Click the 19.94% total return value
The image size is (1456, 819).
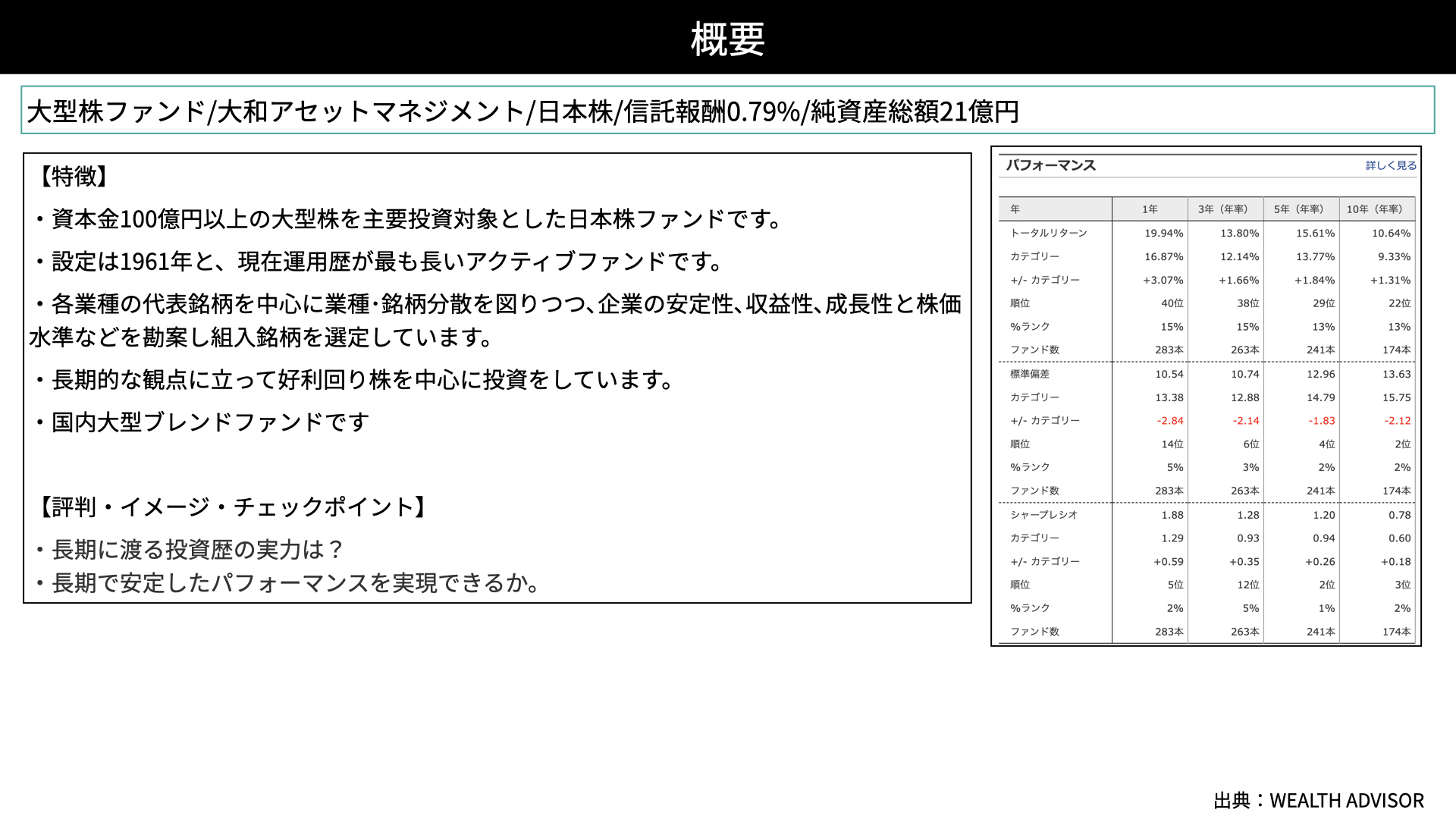pos(1163,234)
